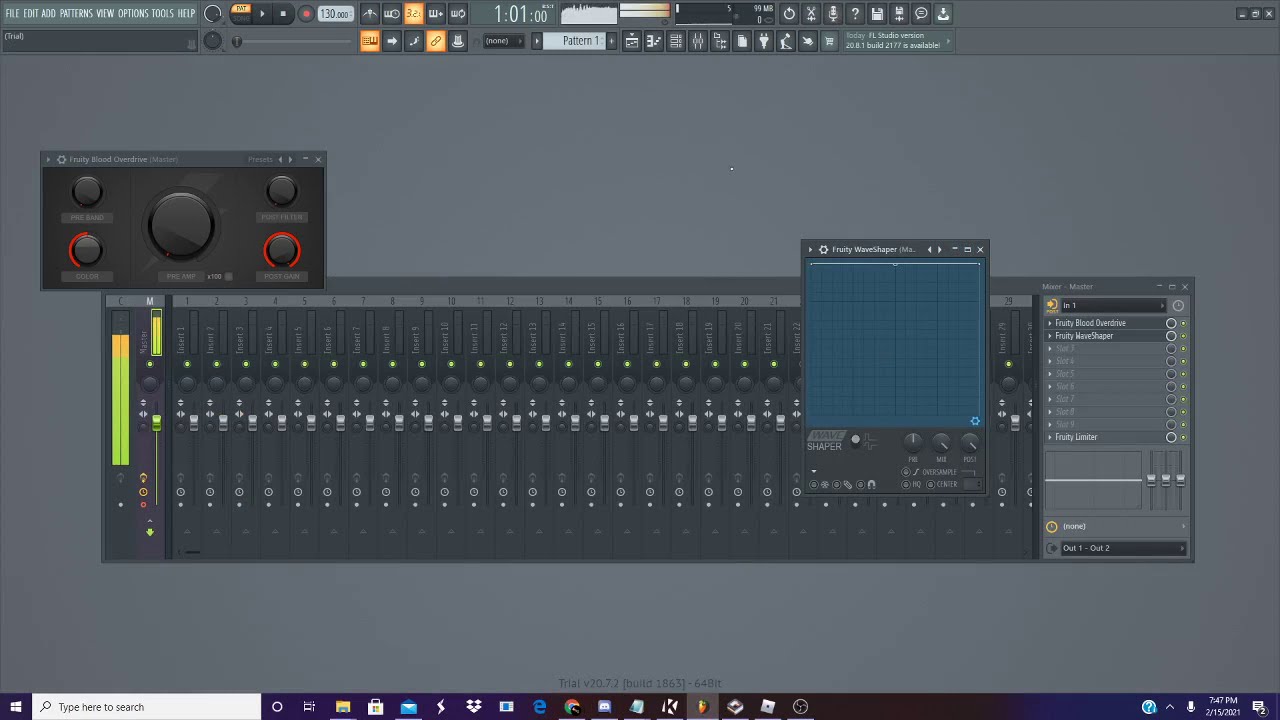The height and width of the screenshot is (720, 1280).
Task: Click the Stop transport button
Action: point(283,14)
